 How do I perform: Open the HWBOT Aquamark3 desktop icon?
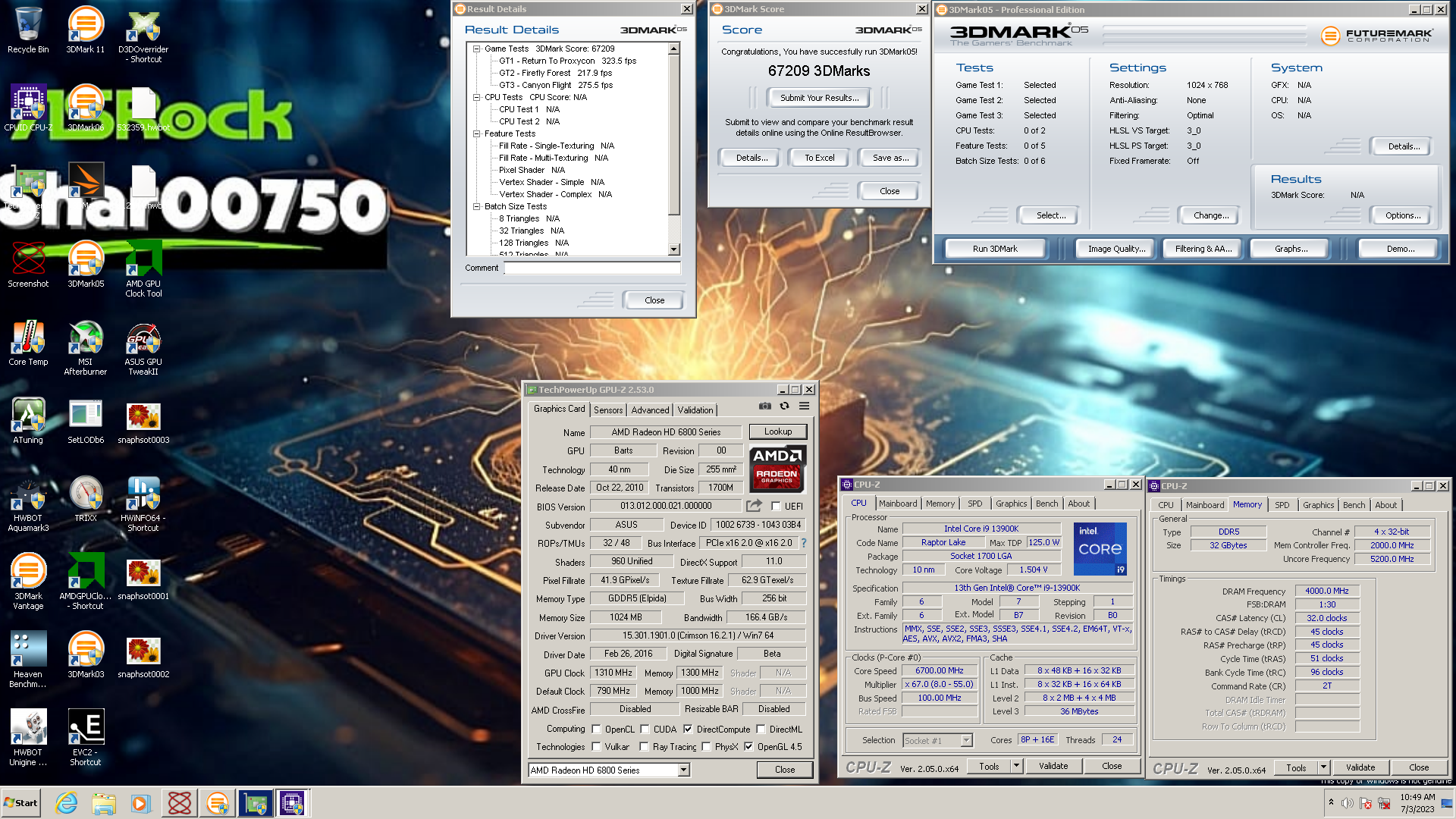click(28, 504)
